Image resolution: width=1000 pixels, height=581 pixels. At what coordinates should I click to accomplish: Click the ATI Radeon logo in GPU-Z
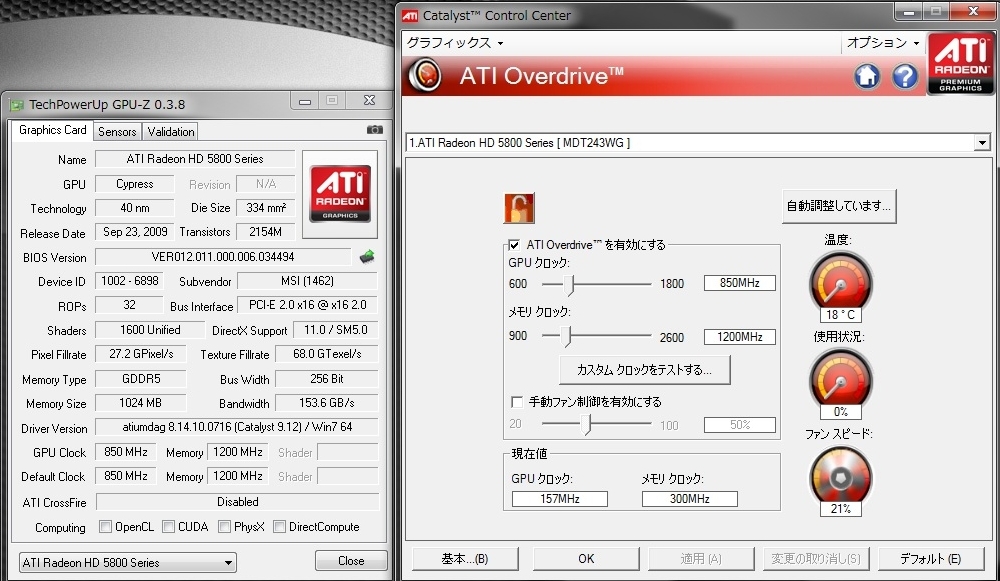pyautogui.click(x=340, y=194)
